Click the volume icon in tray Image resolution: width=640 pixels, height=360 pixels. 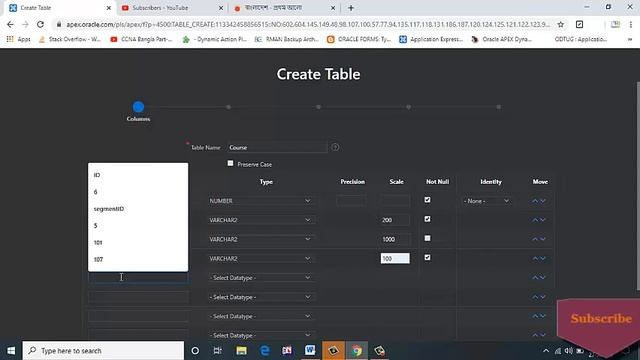[569, 351]
